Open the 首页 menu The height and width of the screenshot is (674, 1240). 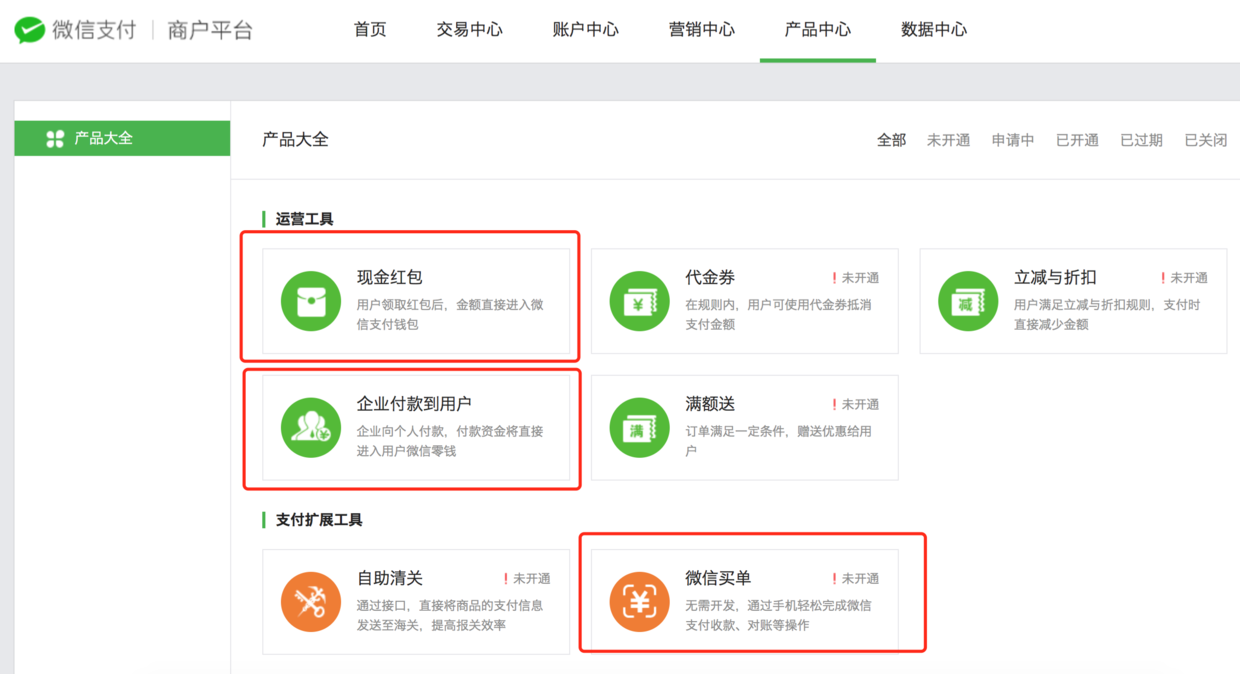(x=370, y=30)
